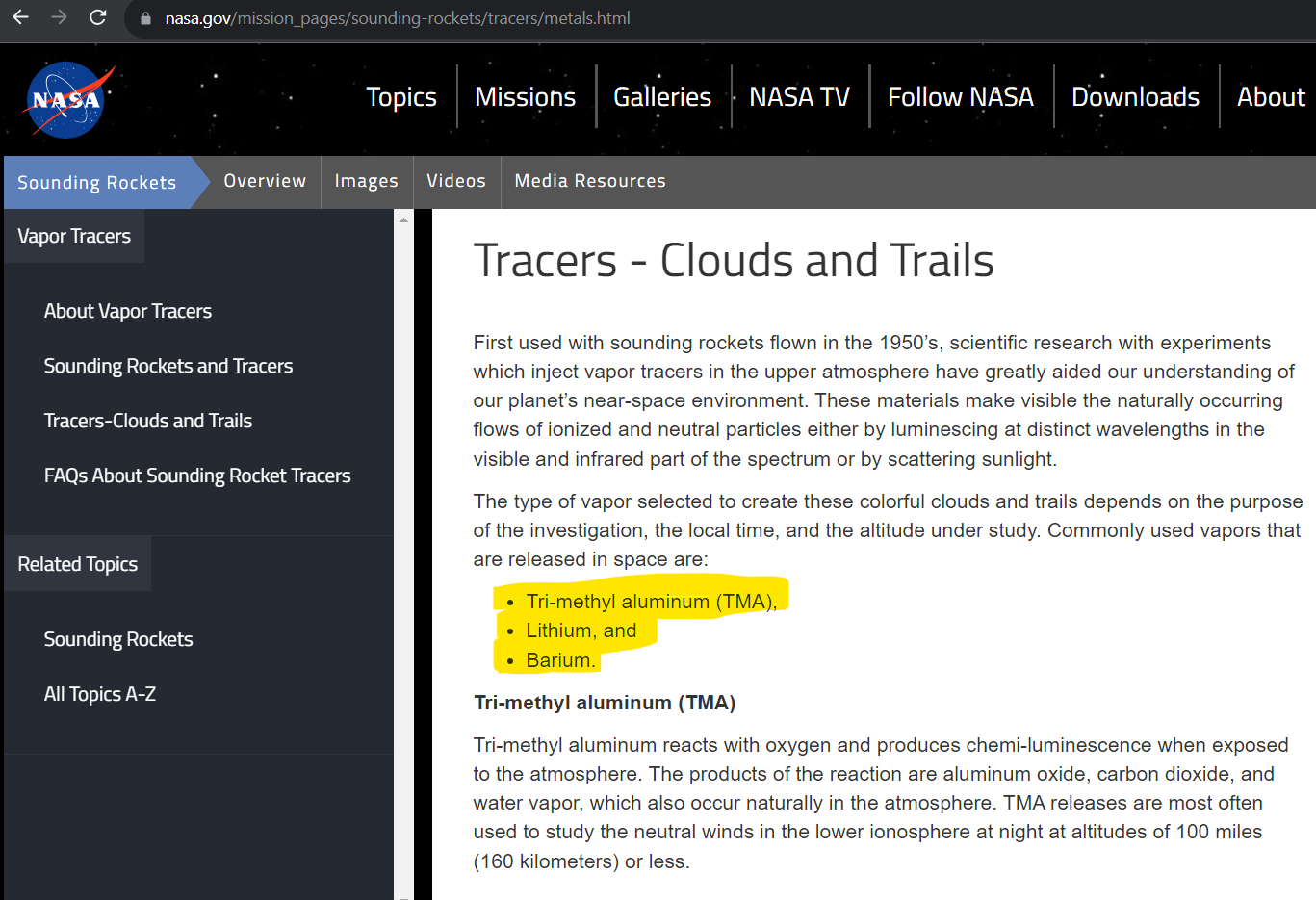Click the paragraph beginning 'First used with sounding rockets'
The height and width of the screenshot is (900, 1316).
885,400
